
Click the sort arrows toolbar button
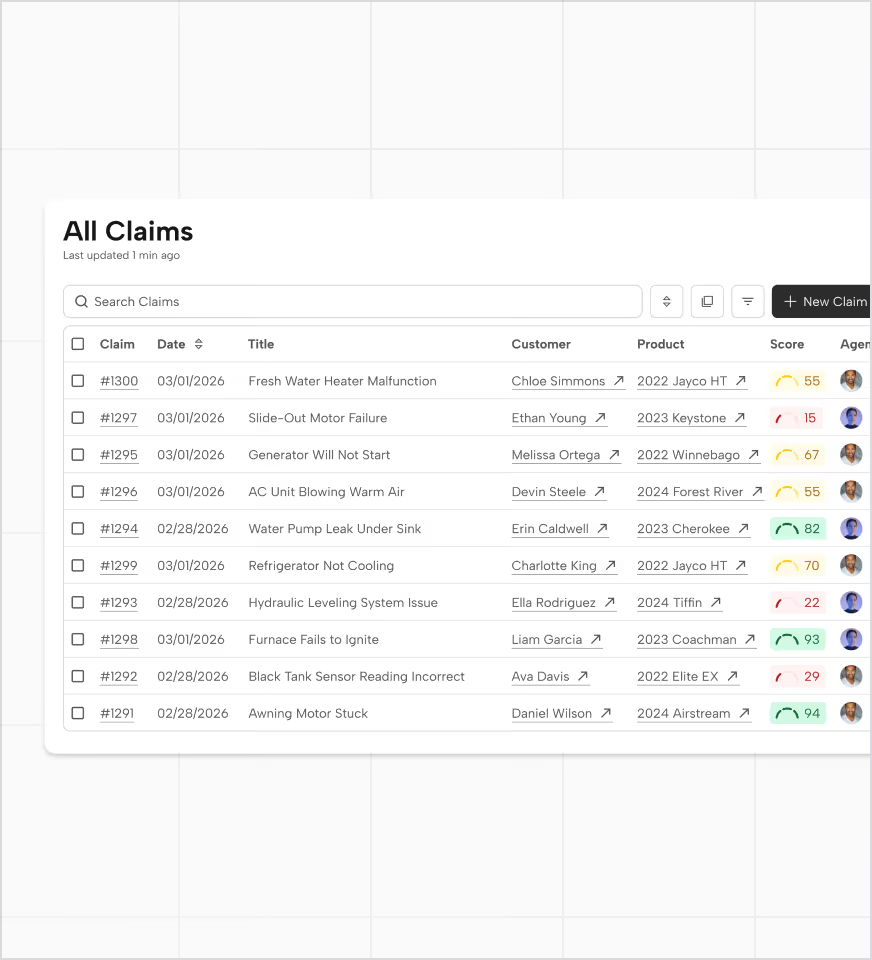[666, 301]
